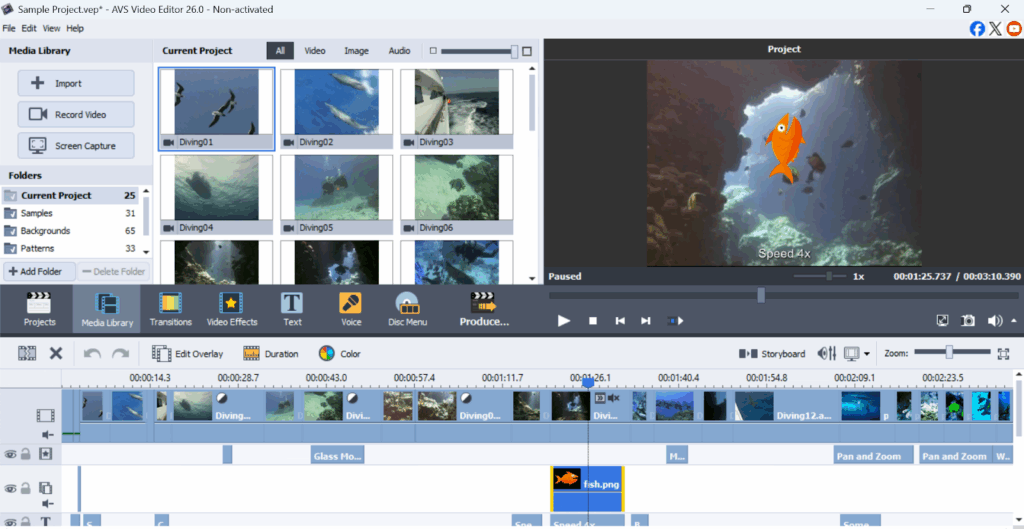Select the Samples folder

[x=71, y=213]
